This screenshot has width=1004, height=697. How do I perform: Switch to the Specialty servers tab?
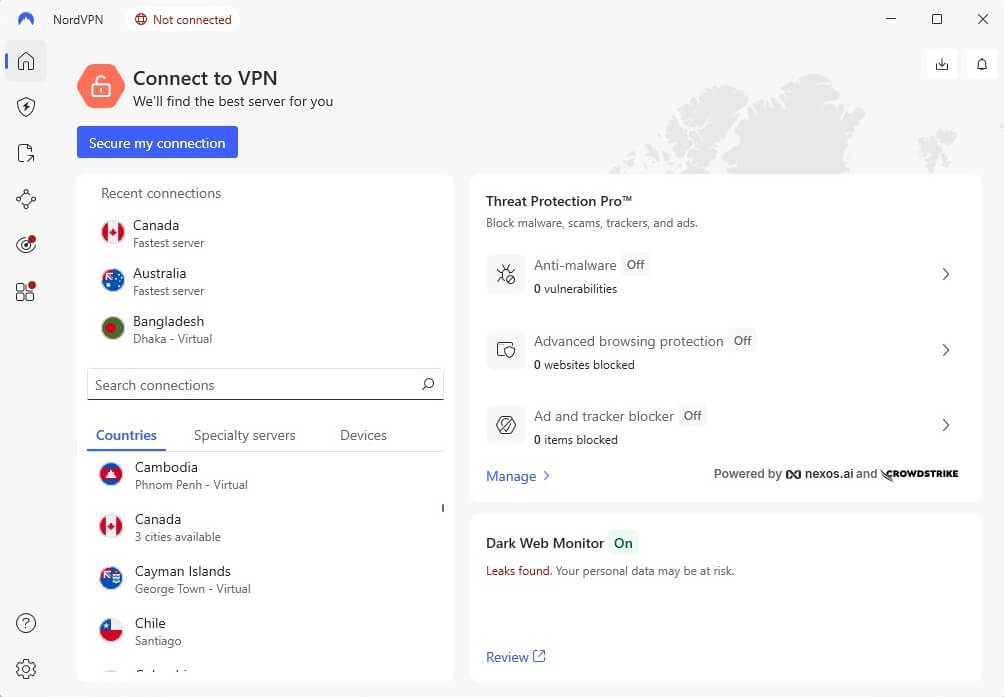pos(244,435)
